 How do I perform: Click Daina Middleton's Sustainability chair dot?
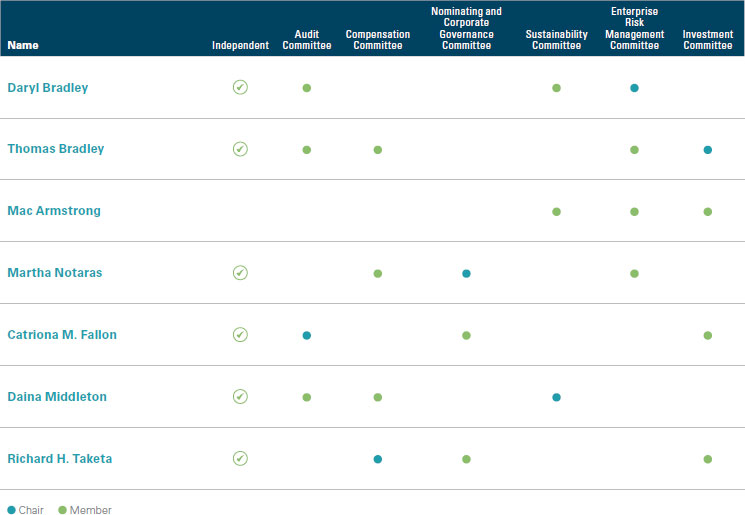[x=556, y=397]
